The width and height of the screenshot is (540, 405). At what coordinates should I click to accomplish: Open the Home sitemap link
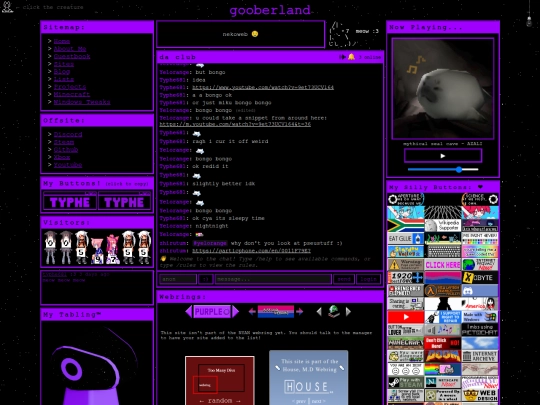(62, 41)
